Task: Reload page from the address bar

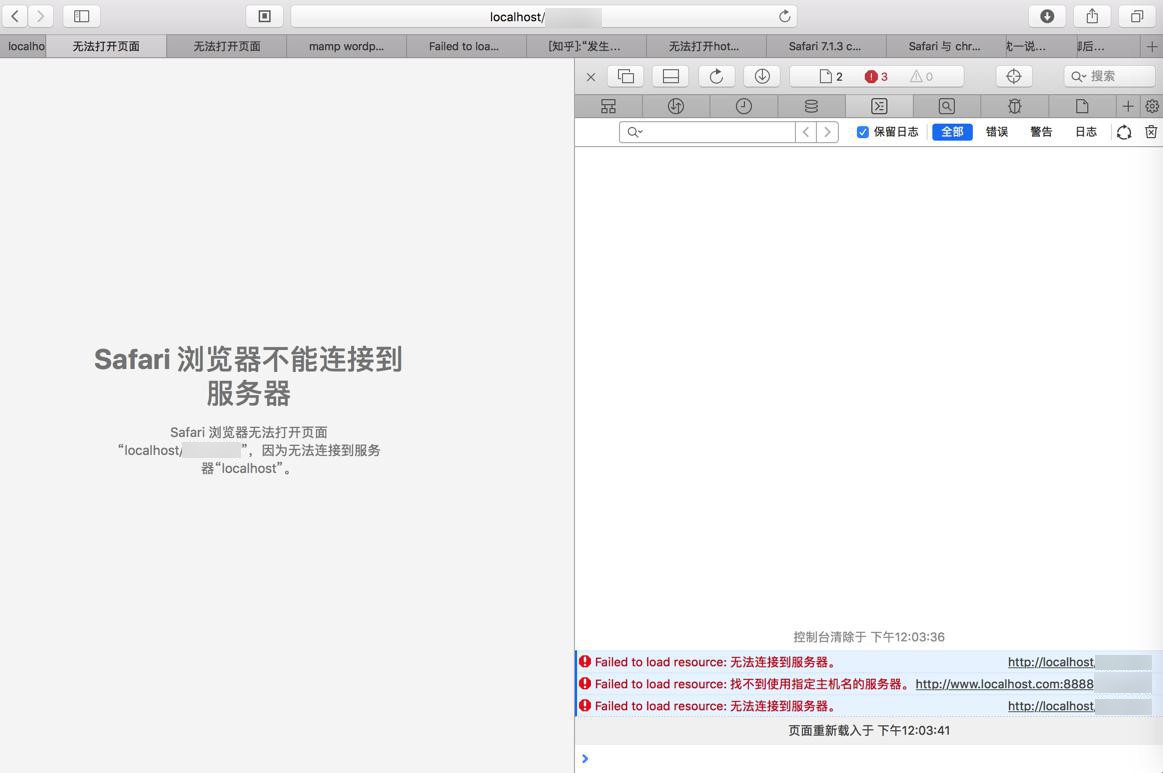Action: [784, 16]
